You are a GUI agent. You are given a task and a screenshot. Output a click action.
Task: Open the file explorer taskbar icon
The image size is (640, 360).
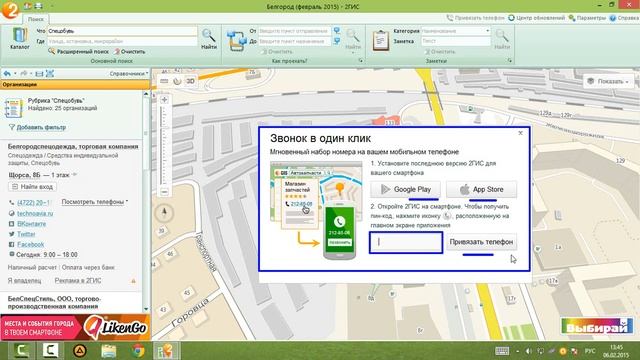click(x=109, y=351)
